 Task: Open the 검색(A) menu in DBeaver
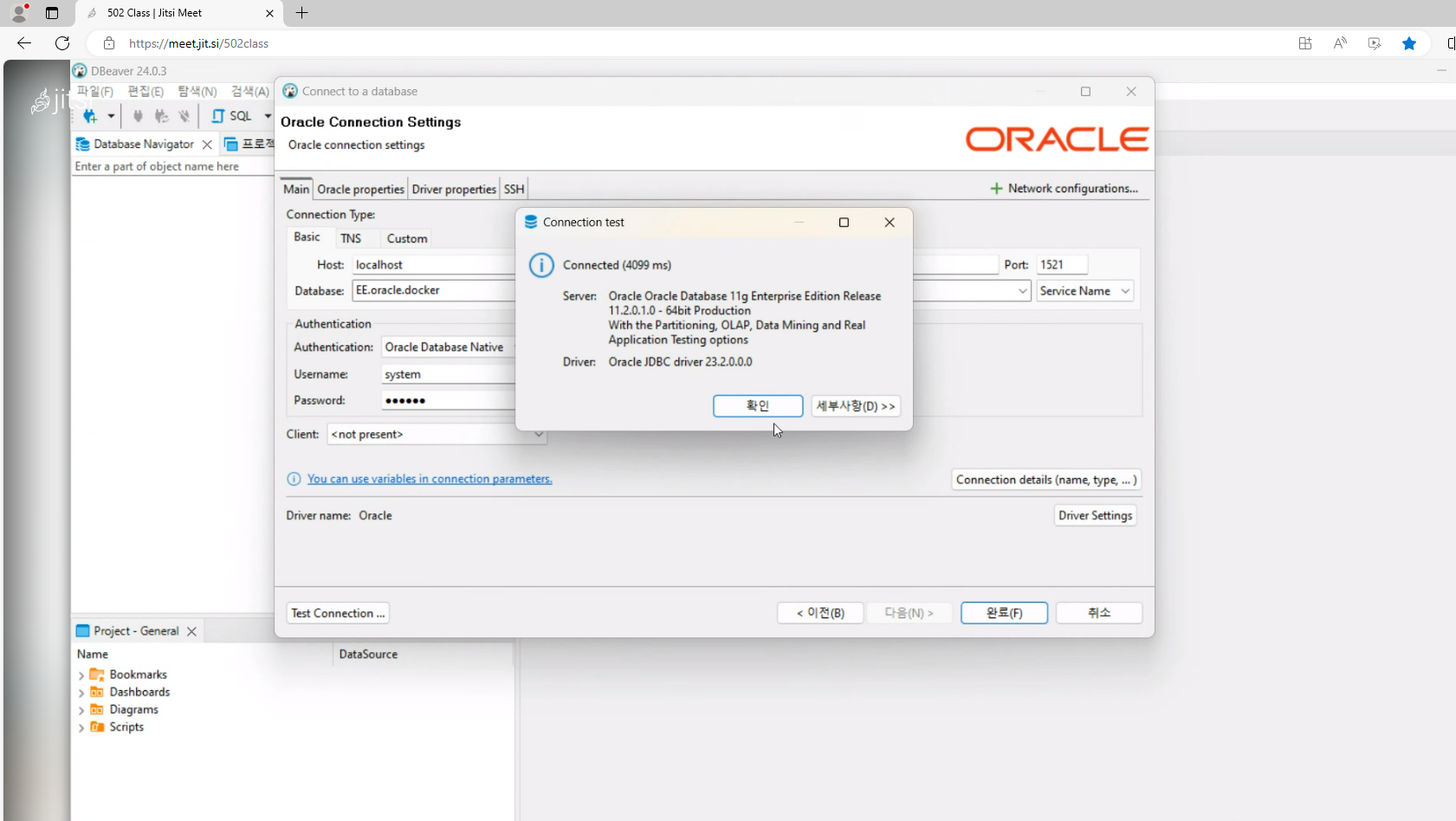point(250,91)
